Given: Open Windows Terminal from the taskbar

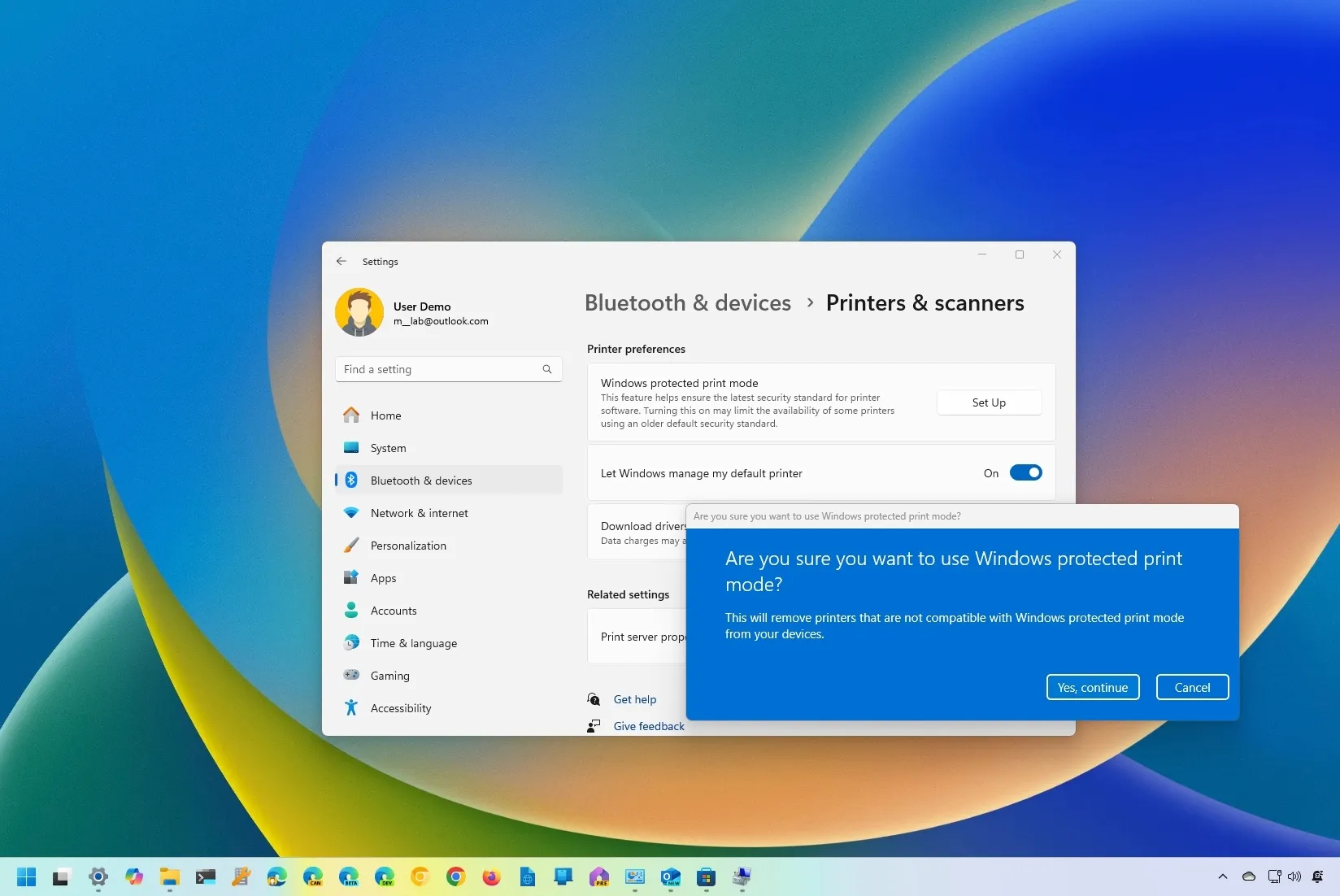Looking at the screenshot, I should point(205,877).
